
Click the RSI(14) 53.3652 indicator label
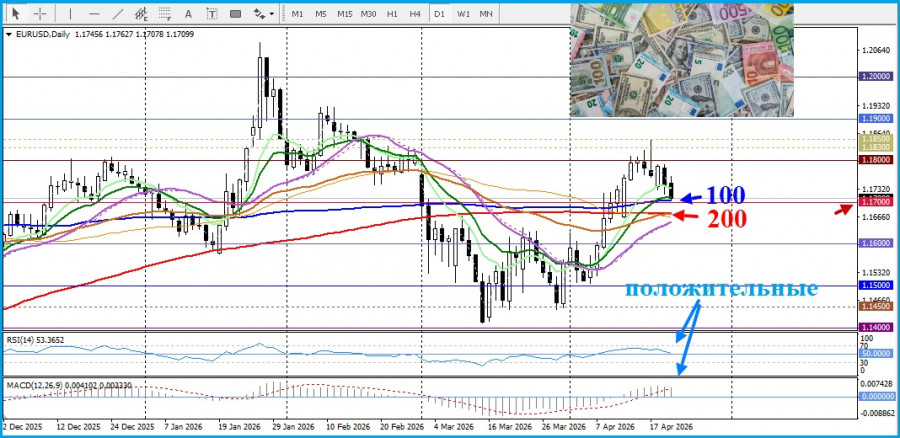point(36,340)
